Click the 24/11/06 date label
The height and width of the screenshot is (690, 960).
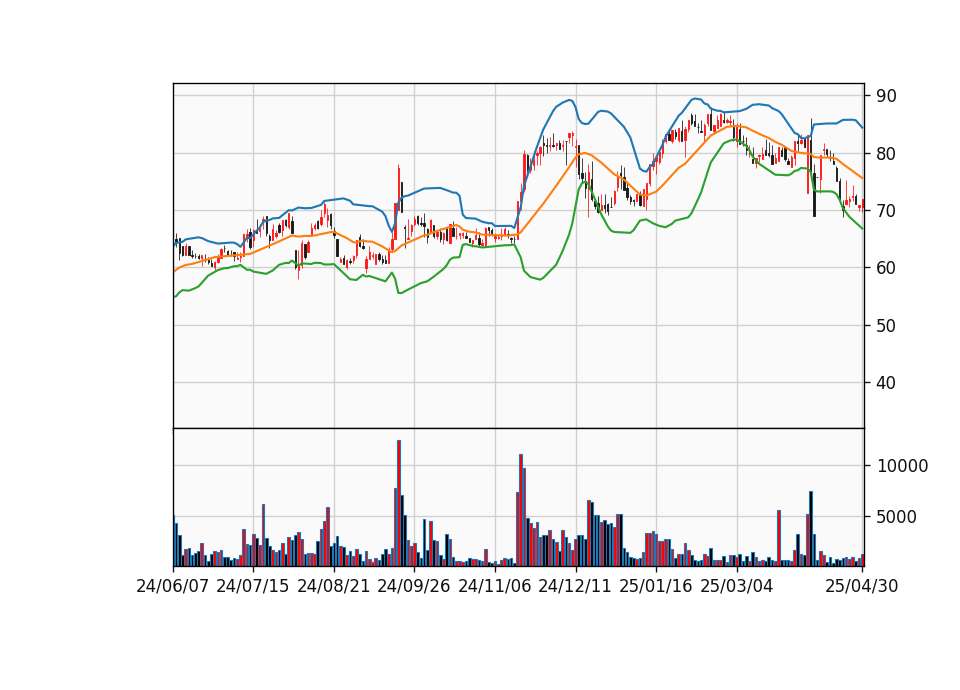495,586
